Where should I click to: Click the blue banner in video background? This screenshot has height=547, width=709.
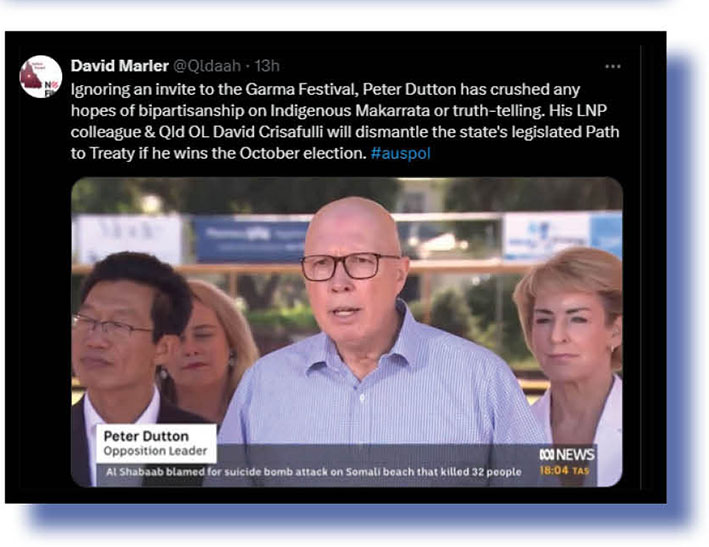(251, 240)
